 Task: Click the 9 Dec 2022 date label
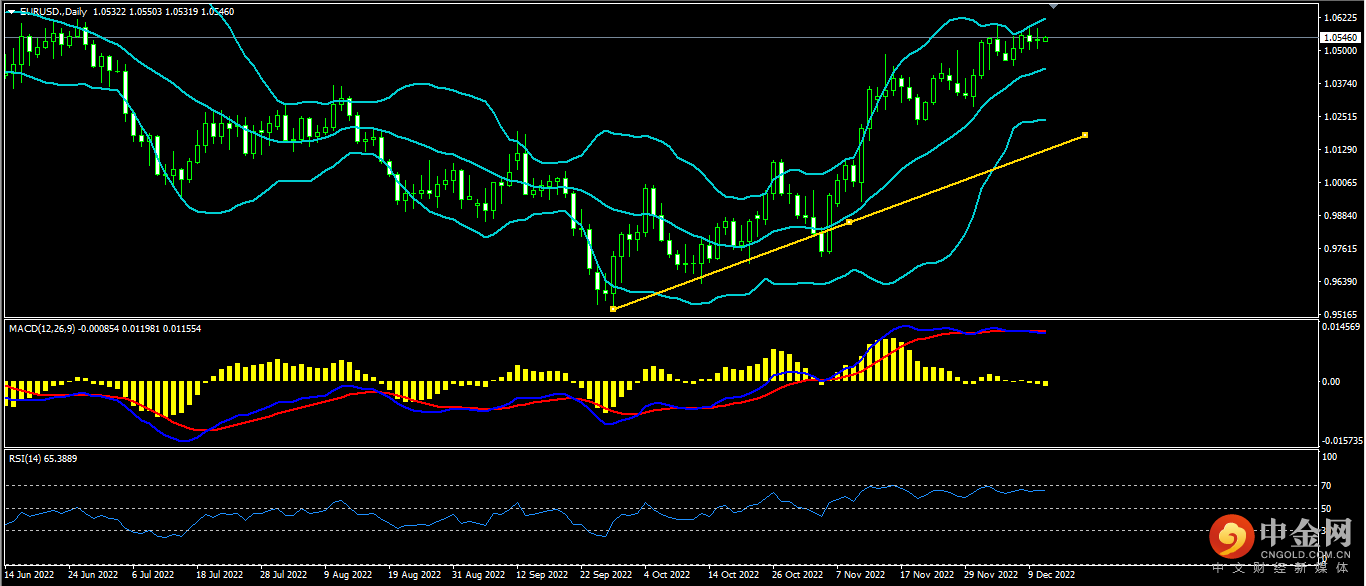pos(1050,576)
